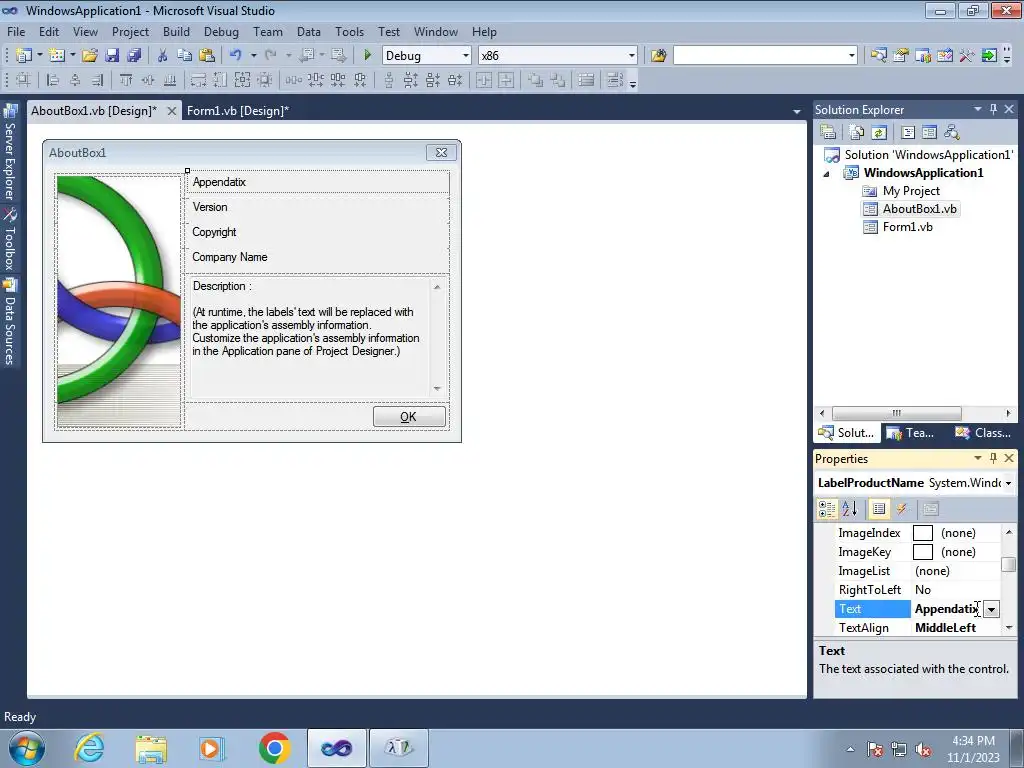Screen dimensions: 1024x768
Task: Close the AboutBox1.vb design tab
Action: (x=172, y=111)
